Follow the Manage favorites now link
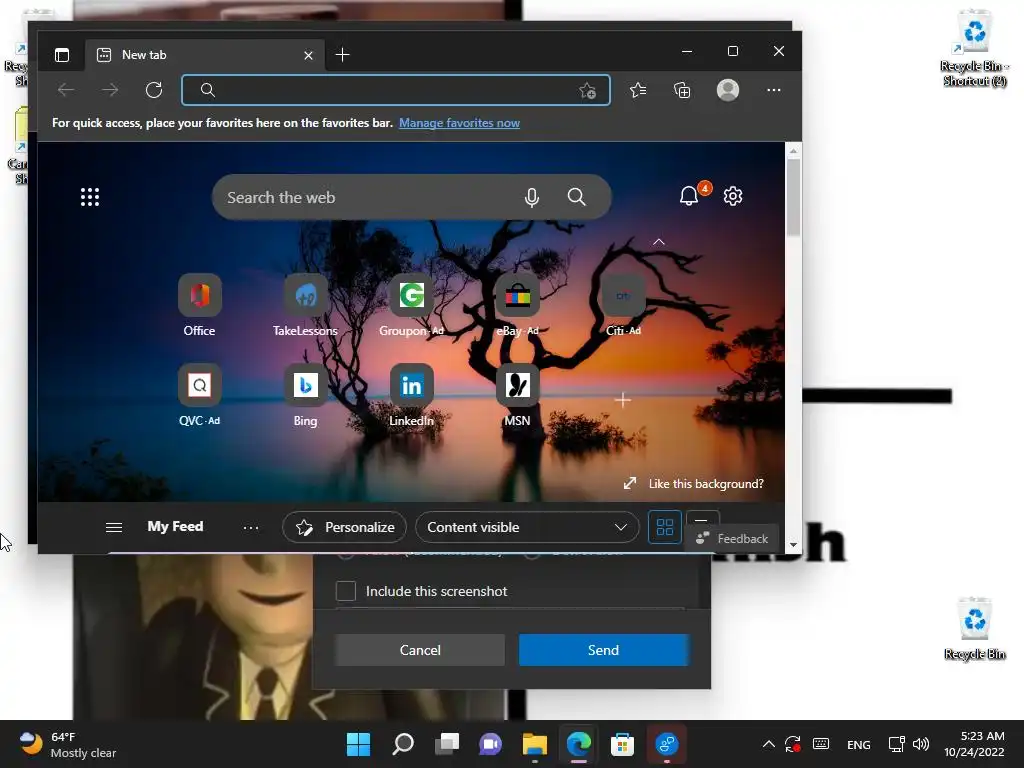The width and height of the screenshot is (1024, 768). tap(459, 123)
